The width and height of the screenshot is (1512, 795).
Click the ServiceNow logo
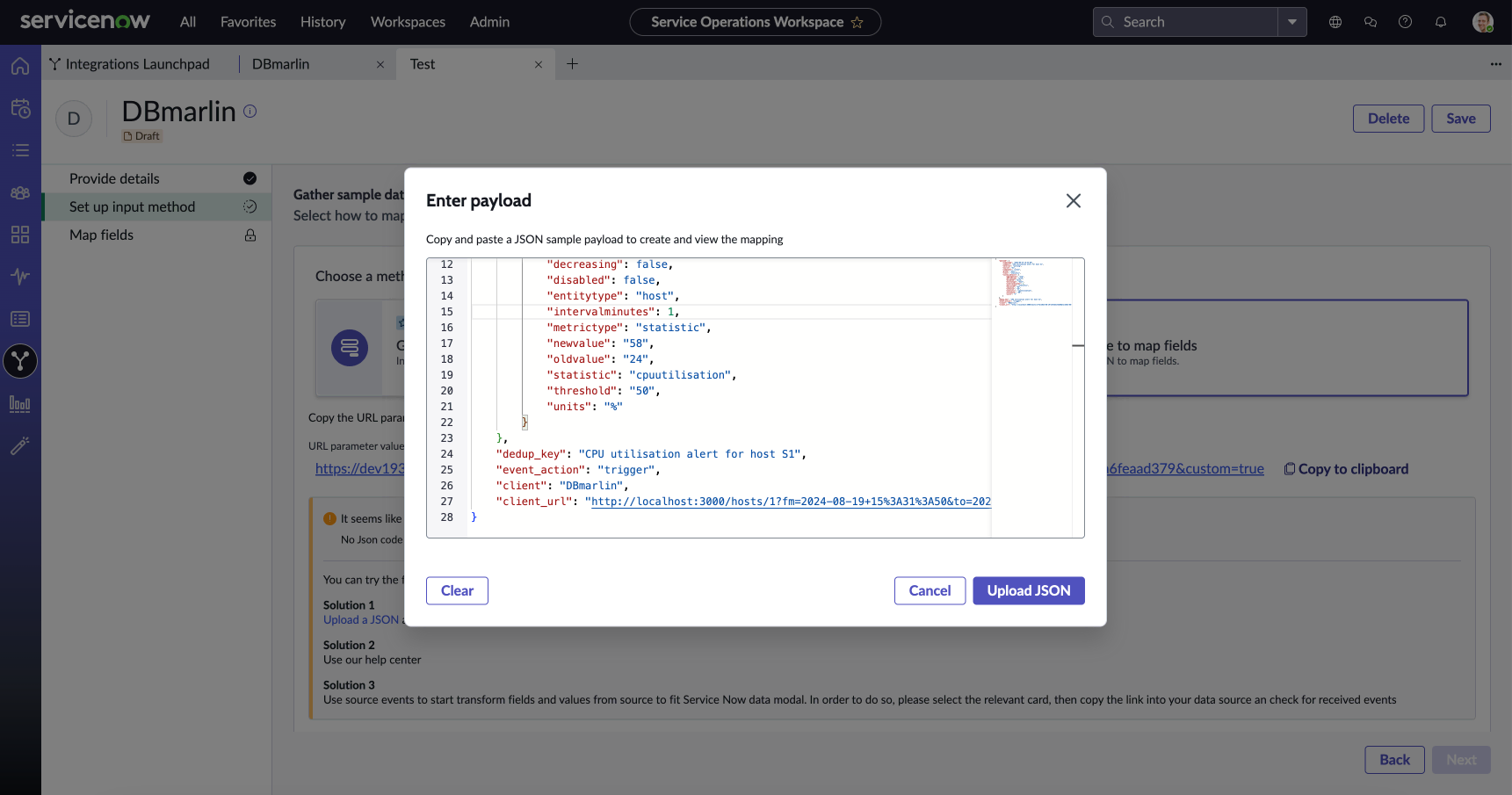coord(85,21)
